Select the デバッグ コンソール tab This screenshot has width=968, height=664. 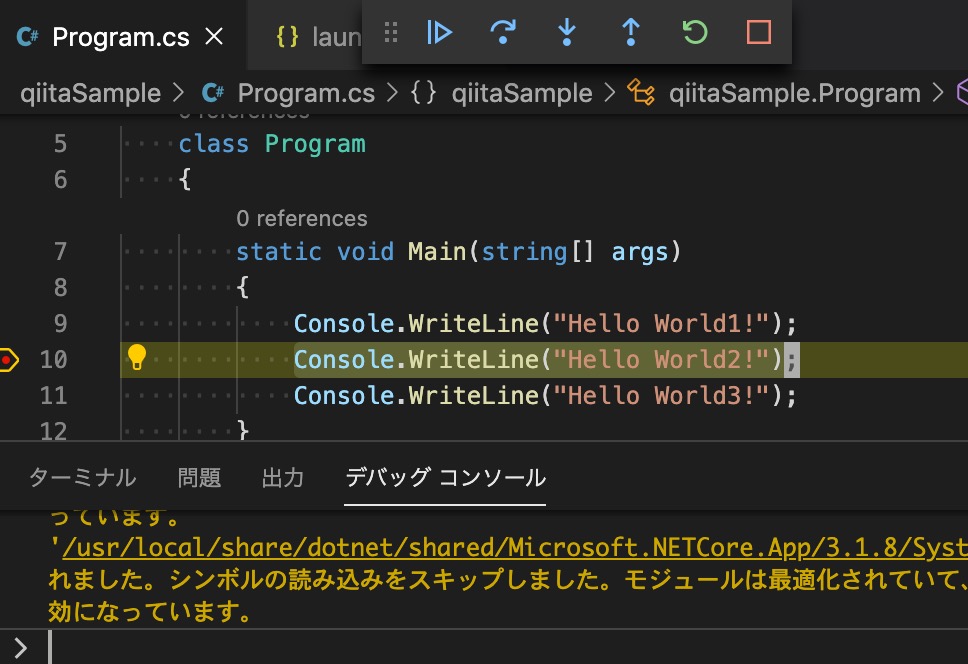445,478
